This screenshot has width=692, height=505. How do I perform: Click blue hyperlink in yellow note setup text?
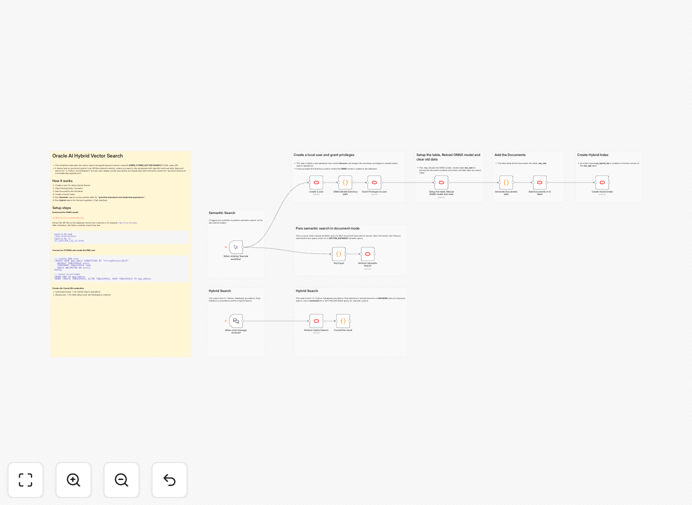coord(128,222)
